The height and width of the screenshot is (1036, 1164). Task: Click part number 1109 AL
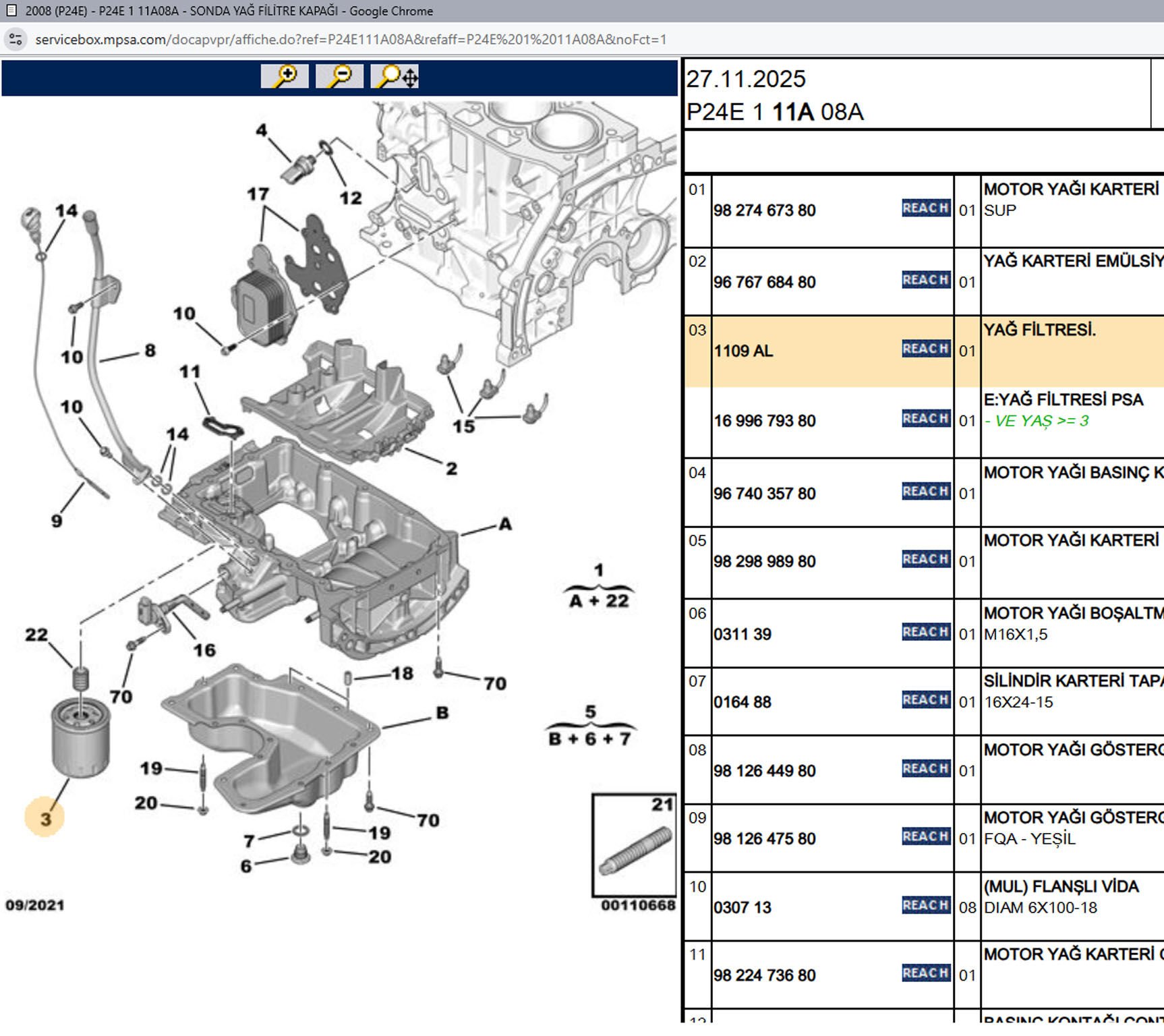coord(743,351)
